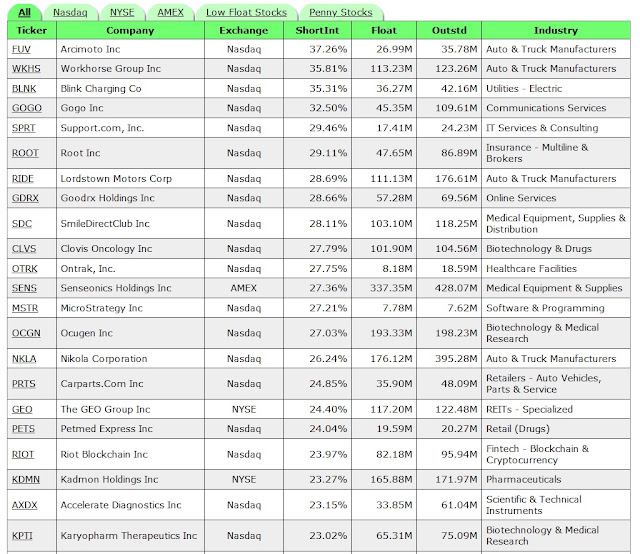Click the Float column header
640x554 pixels.
(384, 31)
